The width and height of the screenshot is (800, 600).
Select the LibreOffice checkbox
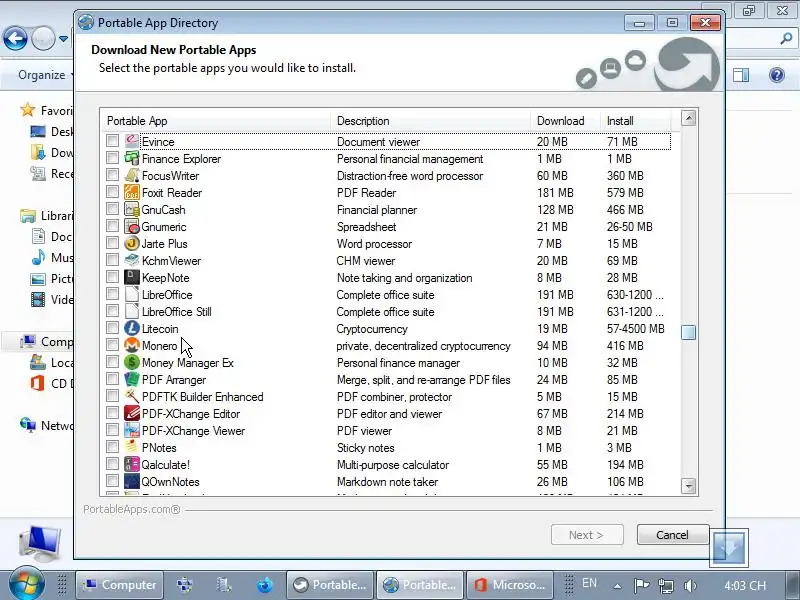pos(112,293)
